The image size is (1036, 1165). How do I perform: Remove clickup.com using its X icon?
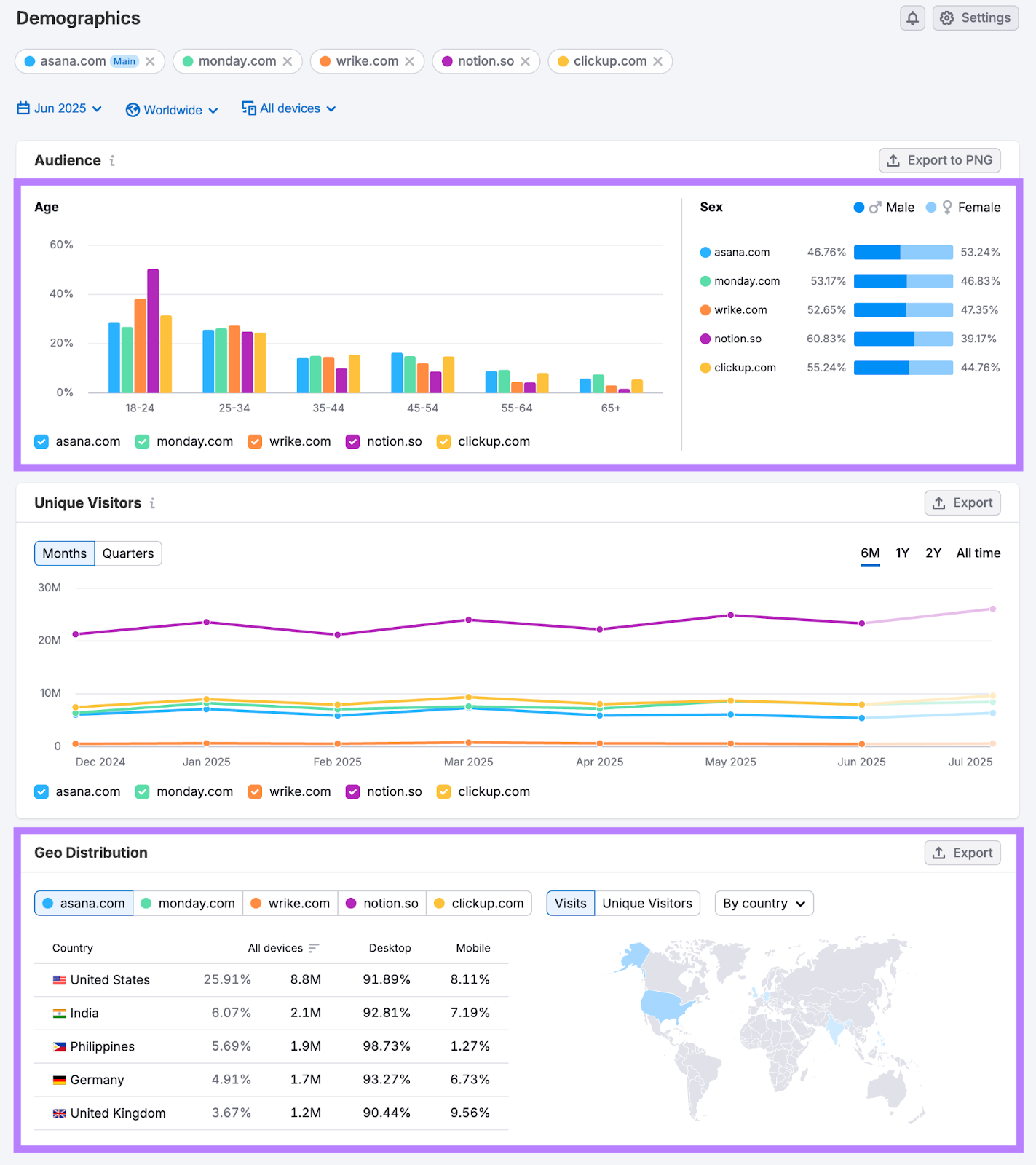click(x=657, y=61)
